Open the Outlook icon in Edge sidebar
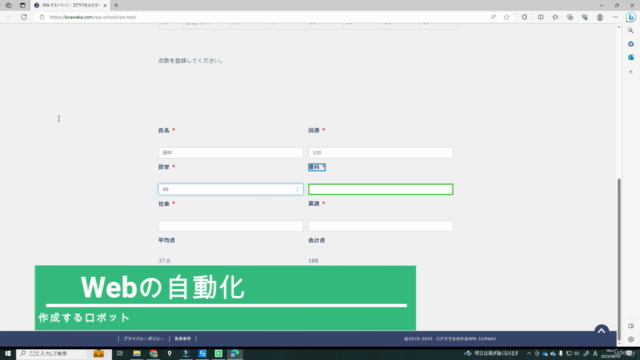This screenshot has height=360, width=640. pyautogui.click(x=631, y=58)
